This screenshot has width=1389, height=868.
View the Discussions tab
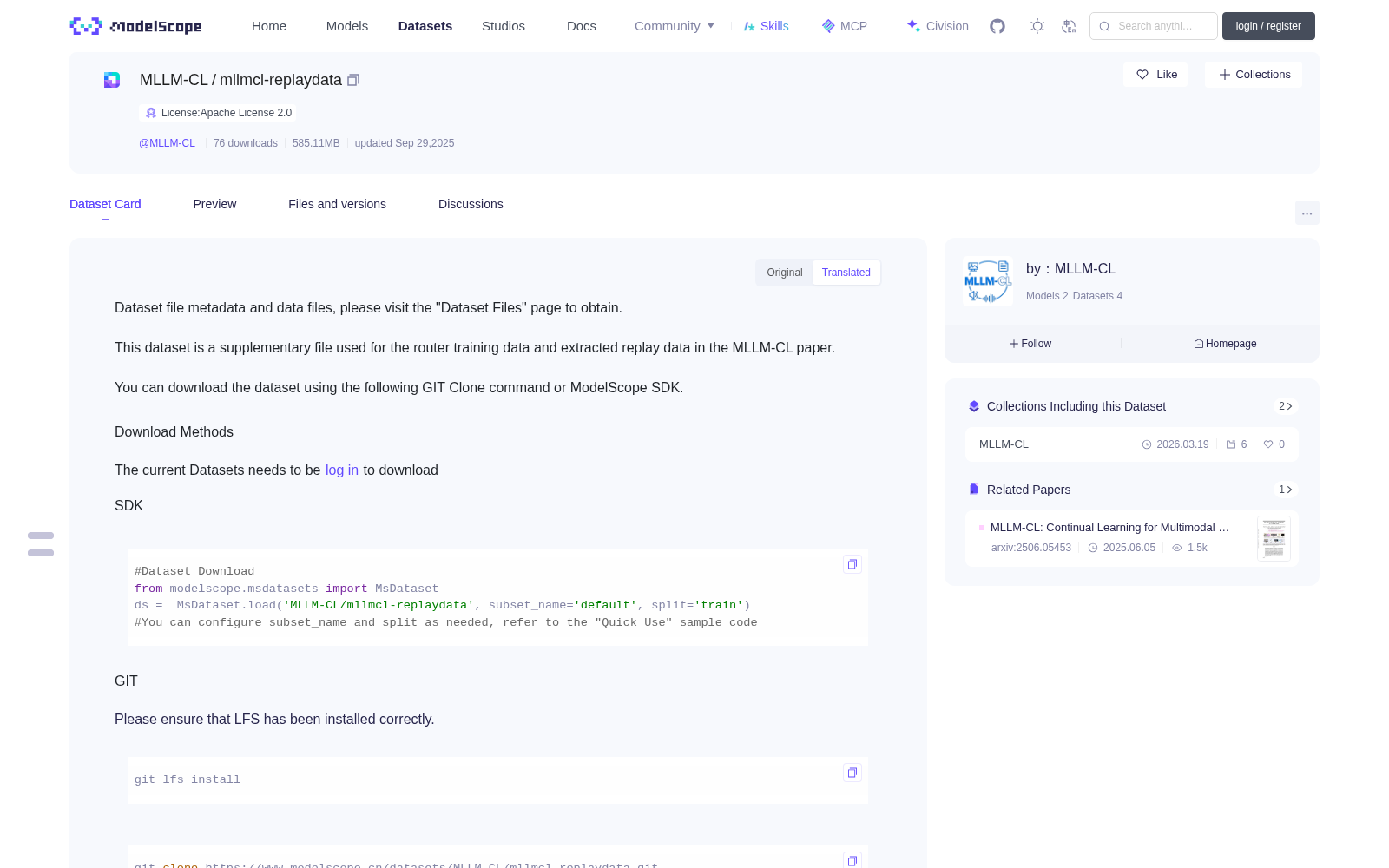471,204
